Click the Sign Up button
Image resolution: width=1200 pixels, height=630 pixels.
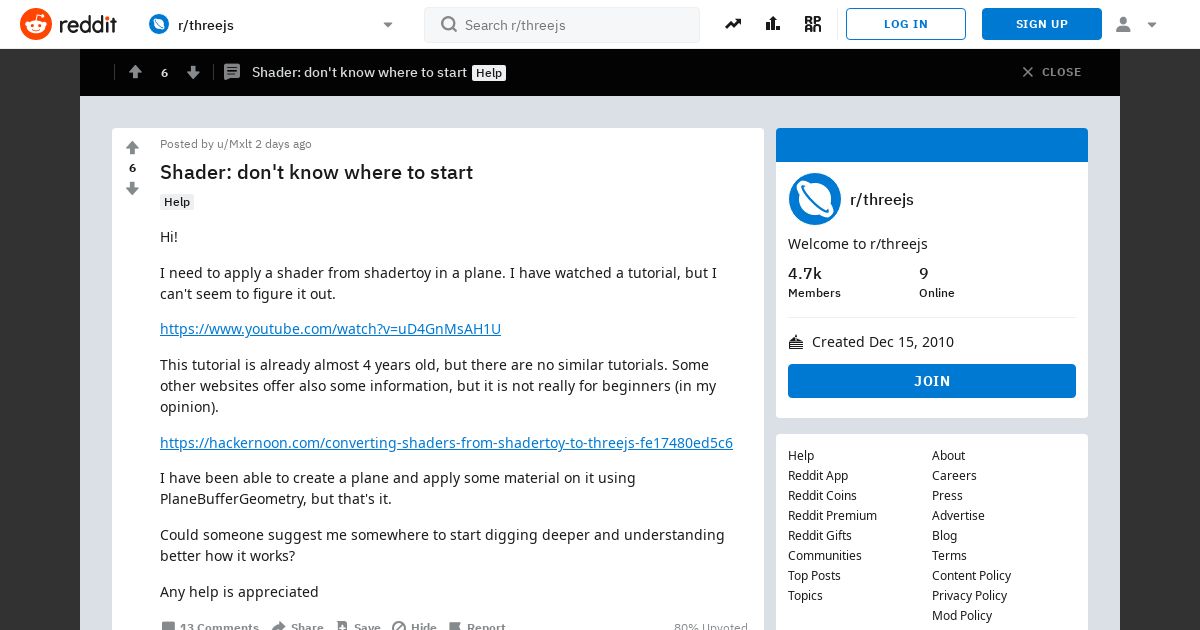(x=1042, y=24)
